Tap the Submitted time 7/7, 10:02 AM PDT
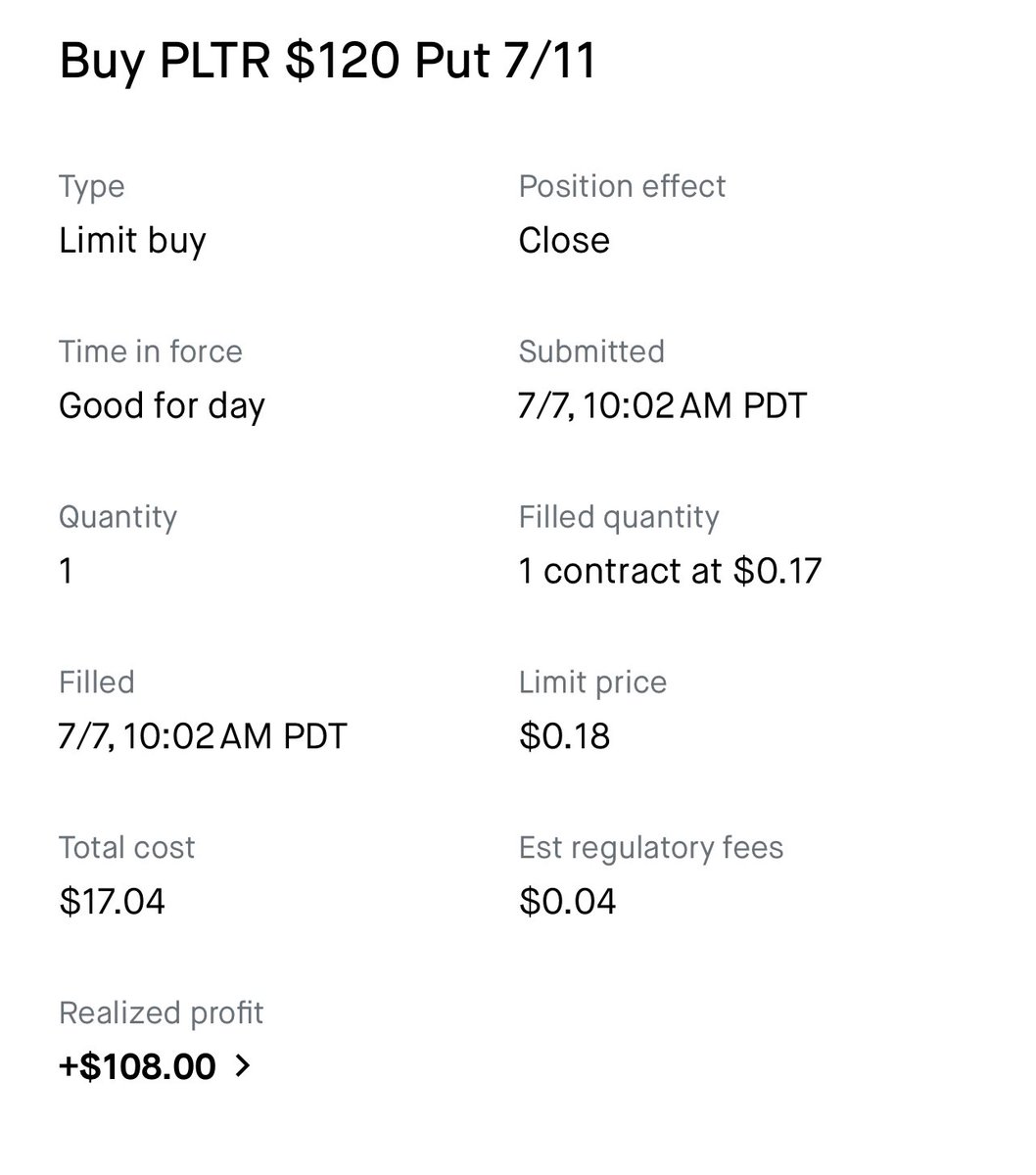The height and width of the screenshot is (1175, 1036). point(663,405)
